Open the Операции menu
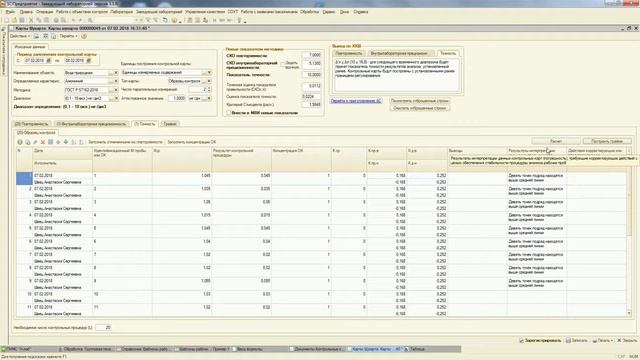Viewport: 640px width, 360px height. [44, 12]
